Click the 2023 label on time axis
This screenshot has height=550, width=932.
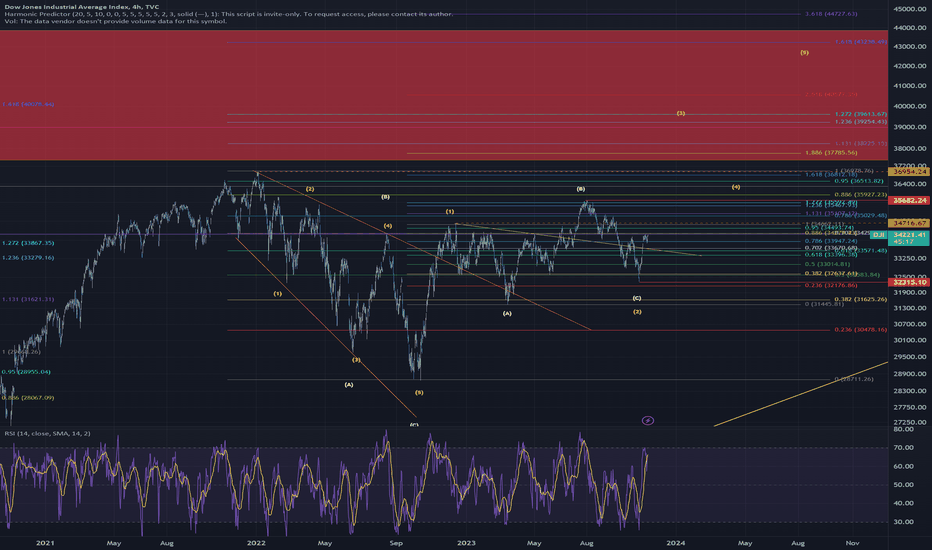point(466,543)
